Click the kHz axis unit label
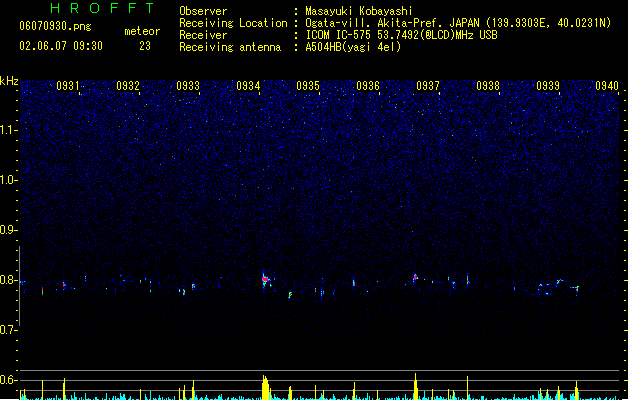 click(9, 81)
